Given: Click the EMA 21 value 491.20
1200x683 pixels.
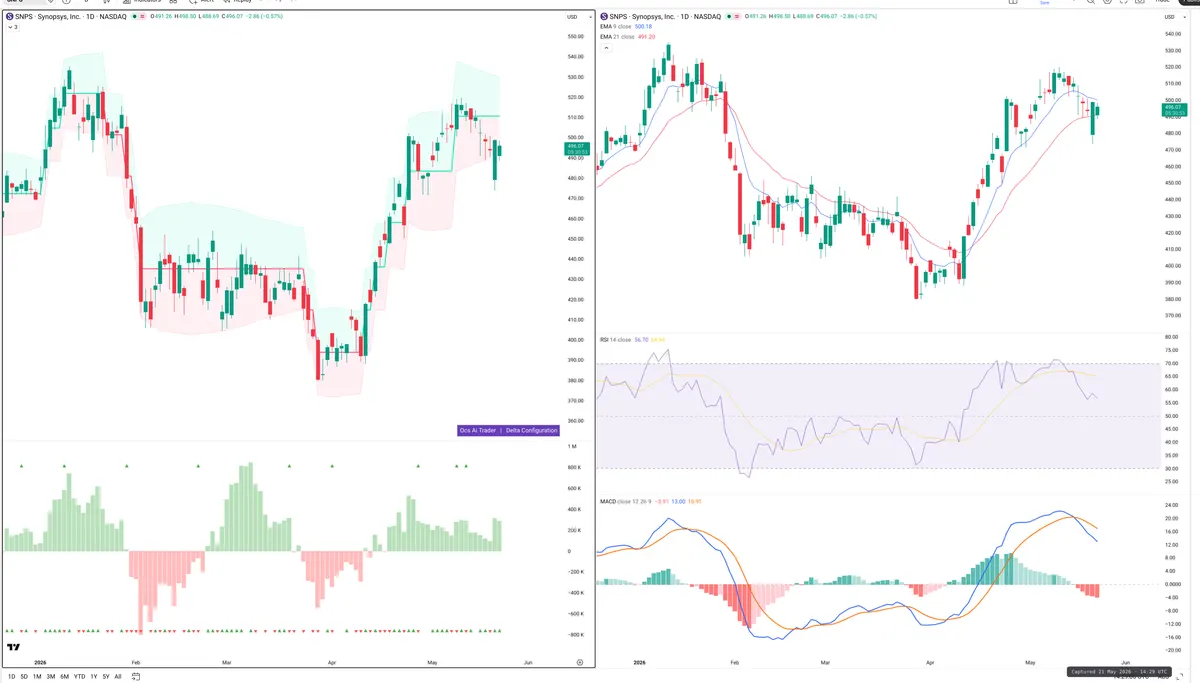Looking at the screenshot, I should click(646, 37).
